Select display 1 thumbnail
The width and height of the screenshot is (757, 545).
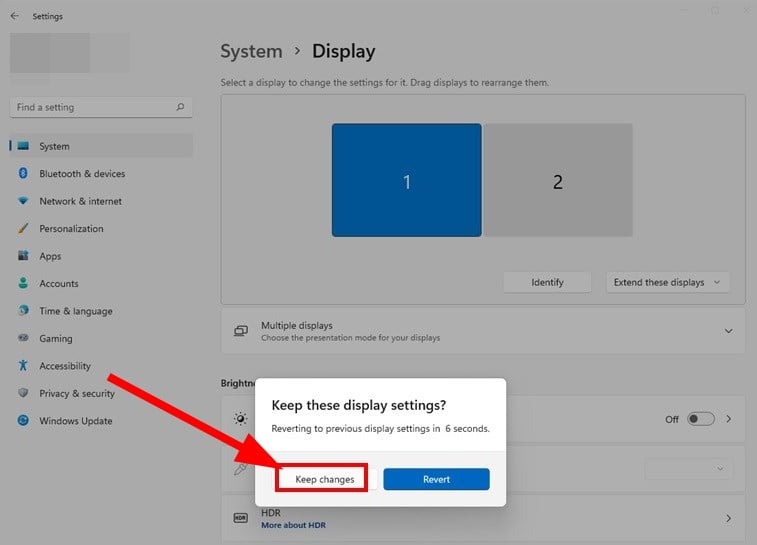tap(407, 180)
